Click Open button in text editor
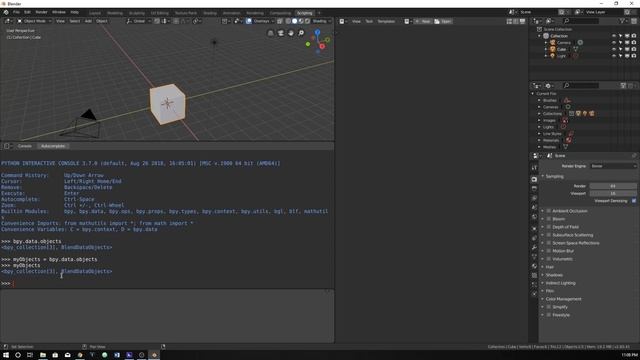640x360 pixels. [443, 21]
